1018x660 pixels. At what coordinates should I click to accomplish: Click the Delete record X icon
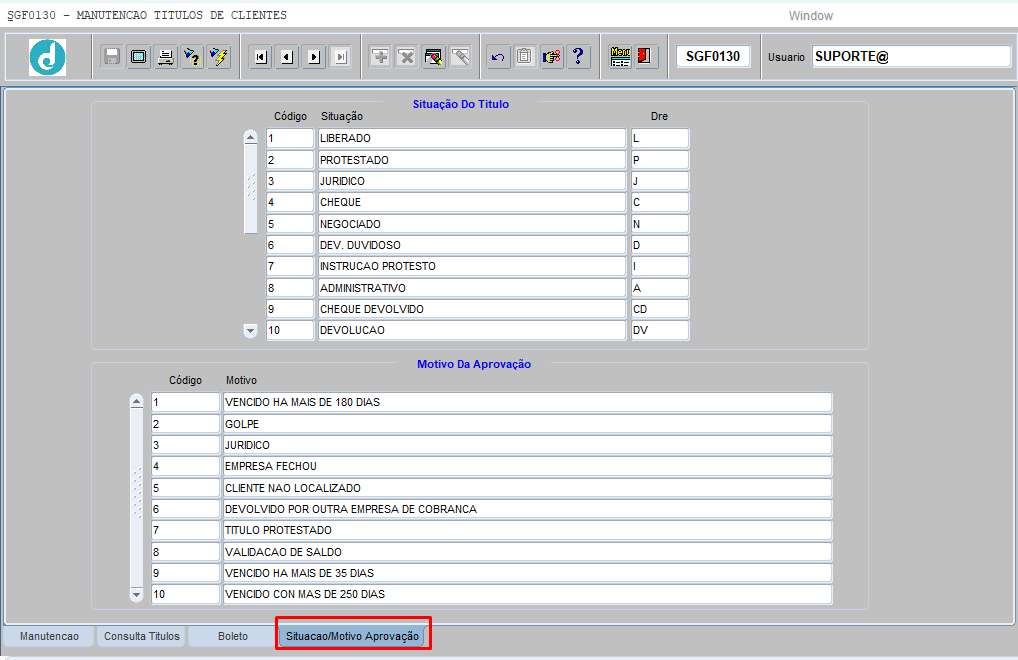(x=407, y=57)
